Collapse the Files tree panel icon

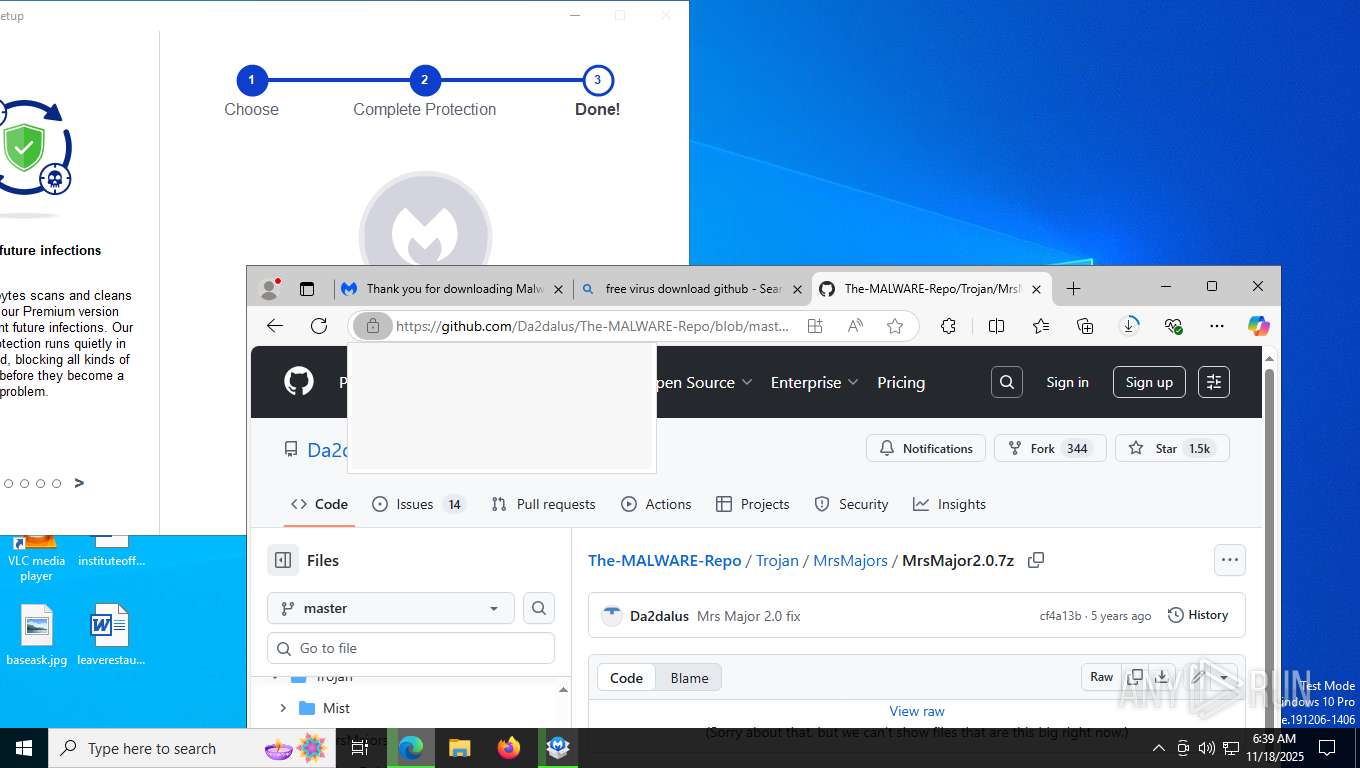(x=283, y=560)
